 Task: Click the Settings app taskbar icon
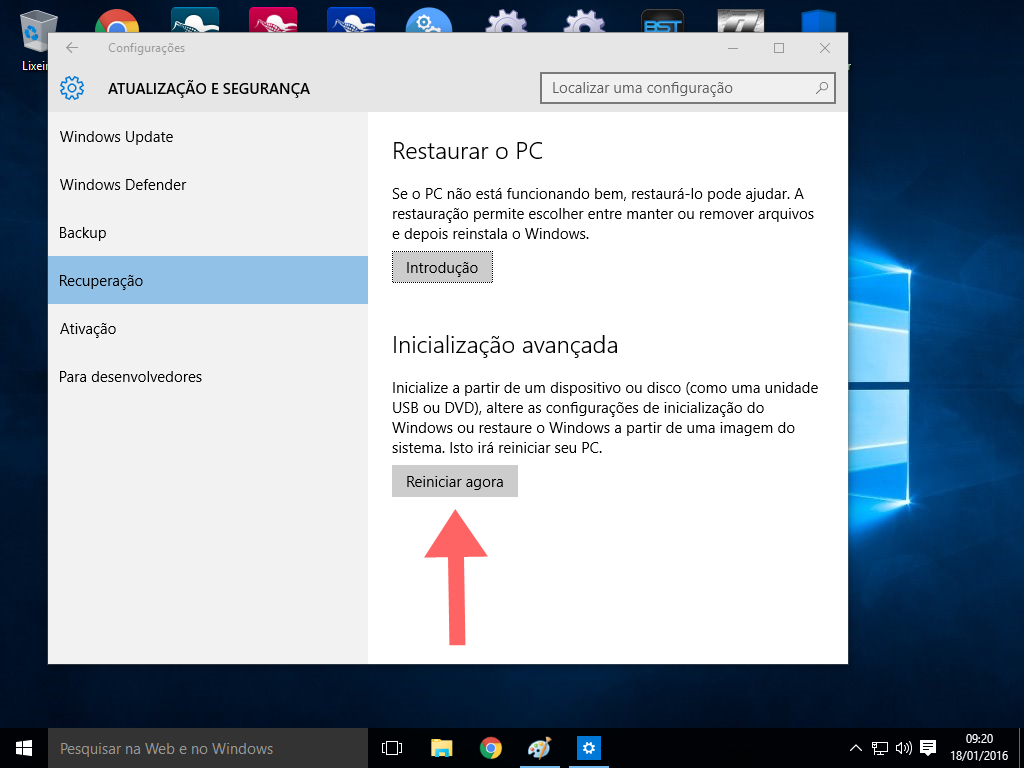(x=588, y=748)
